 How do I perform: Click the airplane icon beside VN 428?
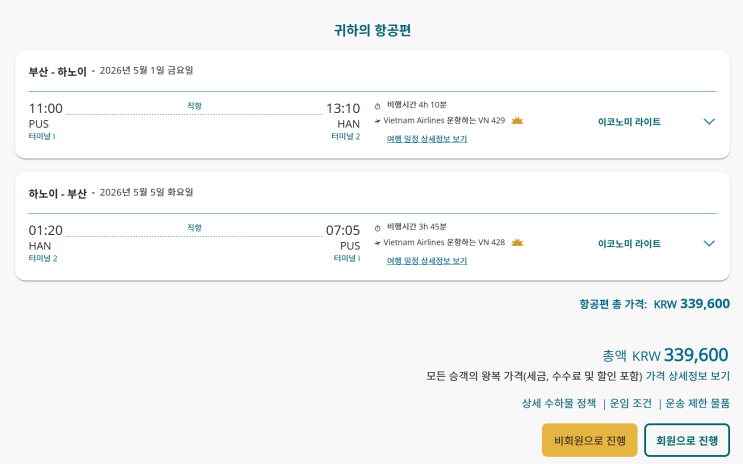pyautogui.click(x=377, y=243)
